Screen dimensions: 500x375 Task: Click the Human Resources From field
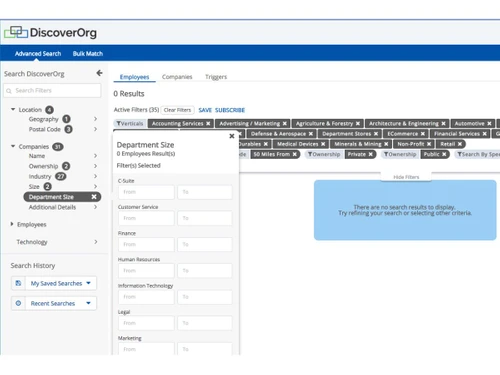pyautogui.click(x=146, y=271)
